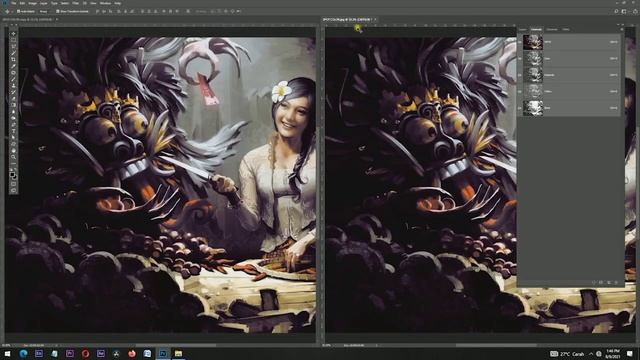This screenshot has width=640, height=360.
Task: Activate right document tab
Action: click(x=347, y=19)
